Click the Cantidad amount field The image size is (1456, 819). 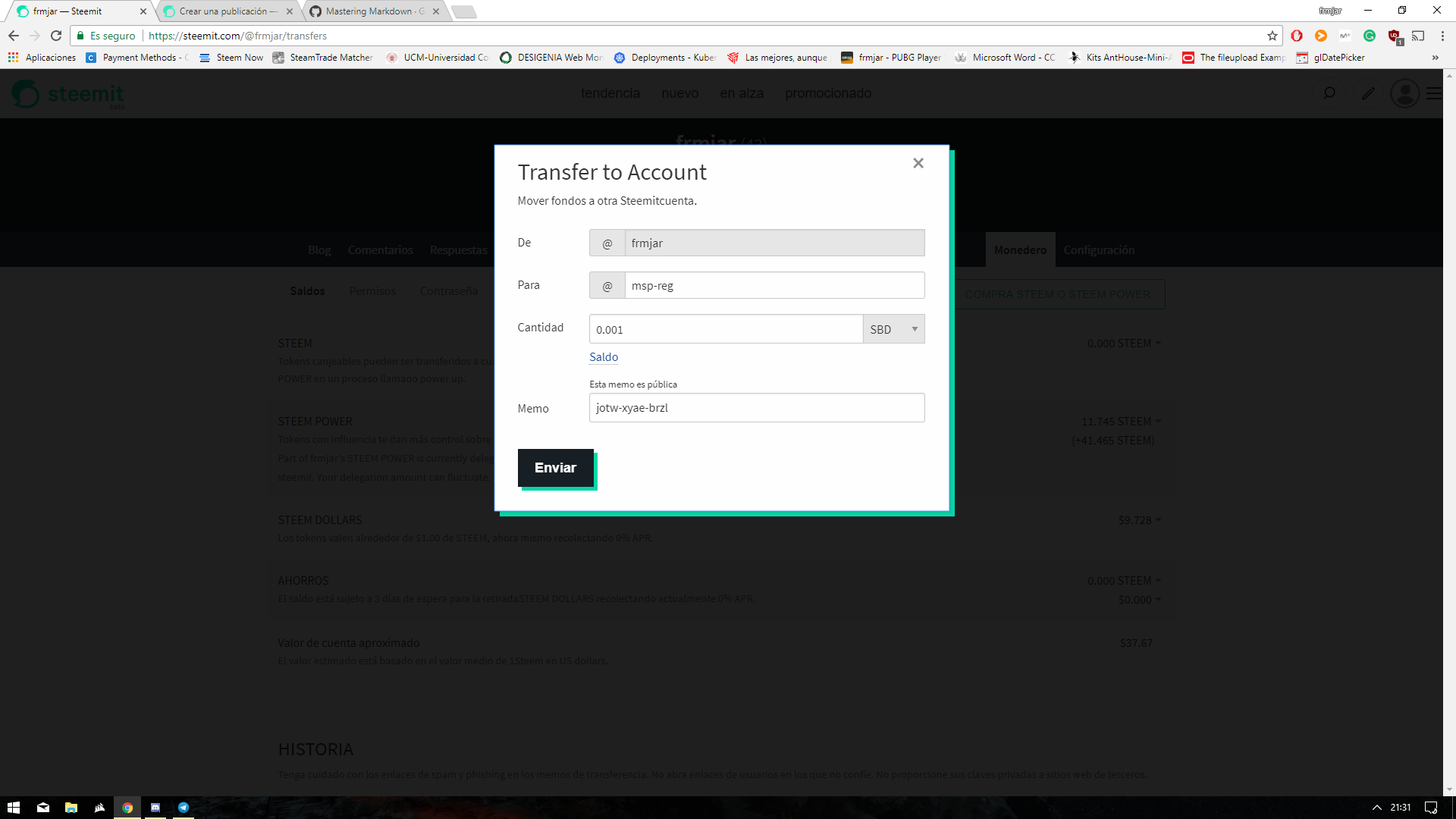click(x=725, y=329)
